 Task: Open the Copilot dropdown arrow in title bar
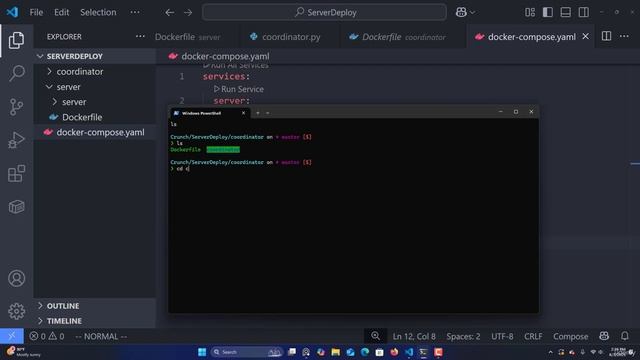click(472, 13)
